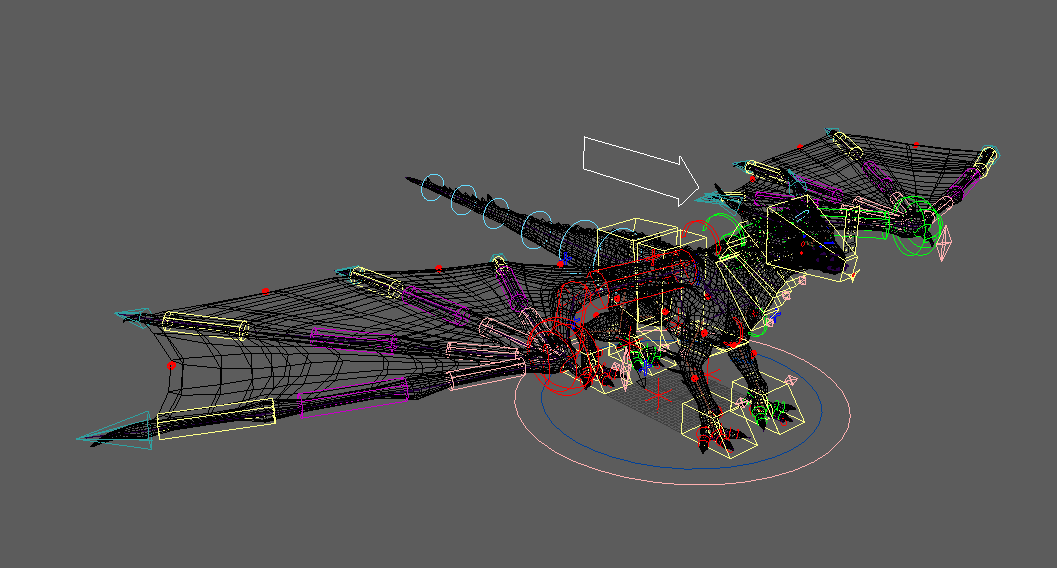
Task: Select yellow cylinder on middle left wing finger
Action: click(x=206, y=325)
